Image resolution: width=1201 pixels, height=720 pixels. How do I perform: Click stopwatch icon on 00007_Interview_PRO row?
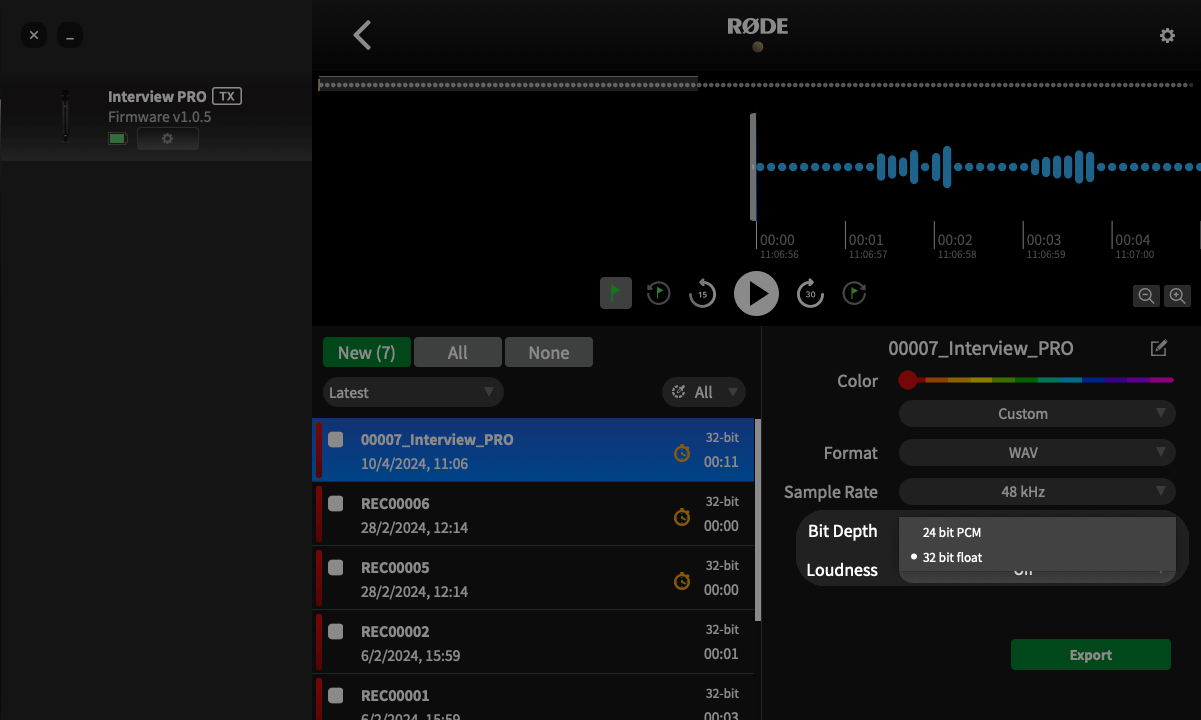682,453
